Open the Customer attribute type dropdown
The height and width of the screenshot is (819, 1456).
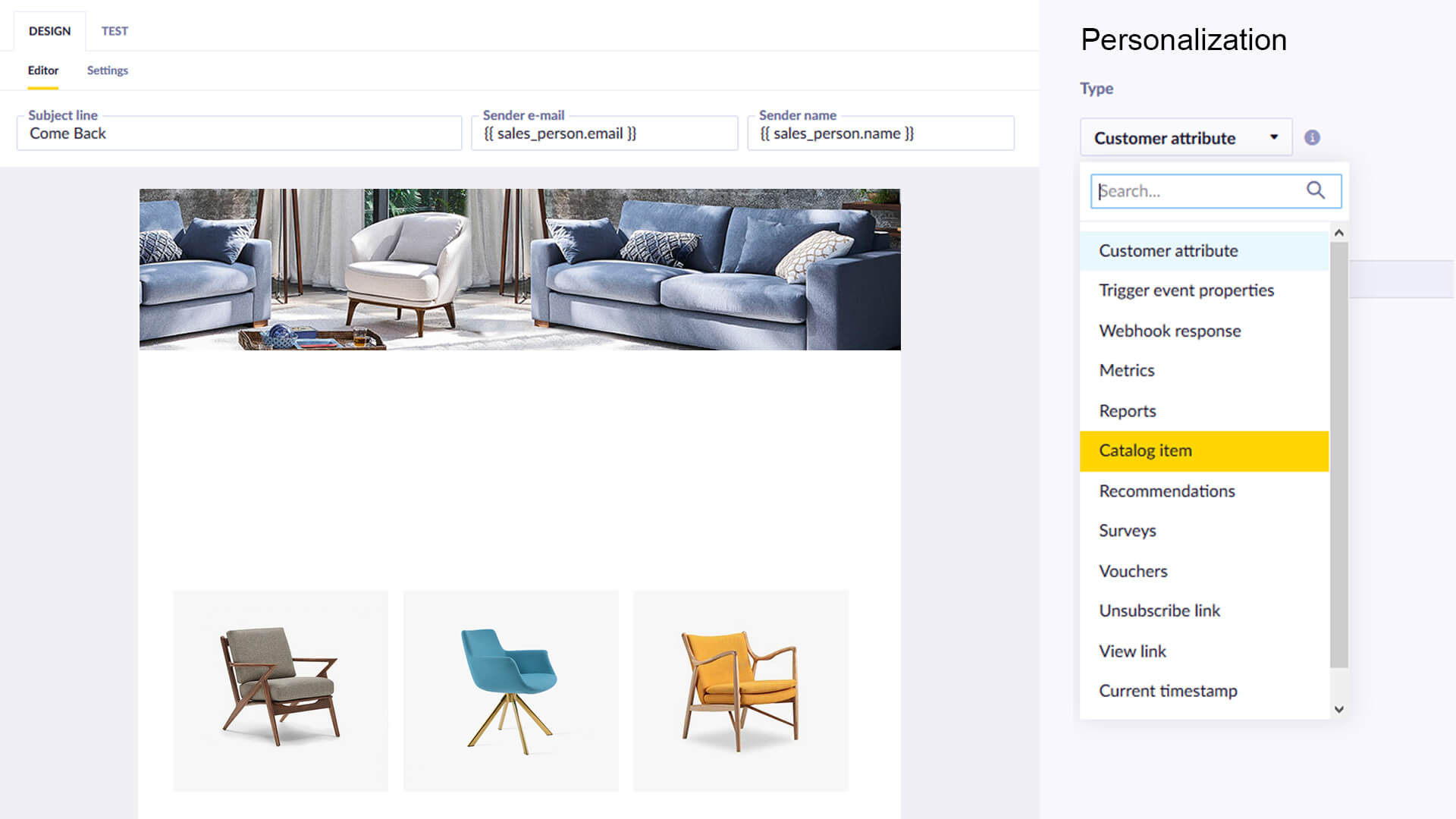click(x=1186, y=137)
